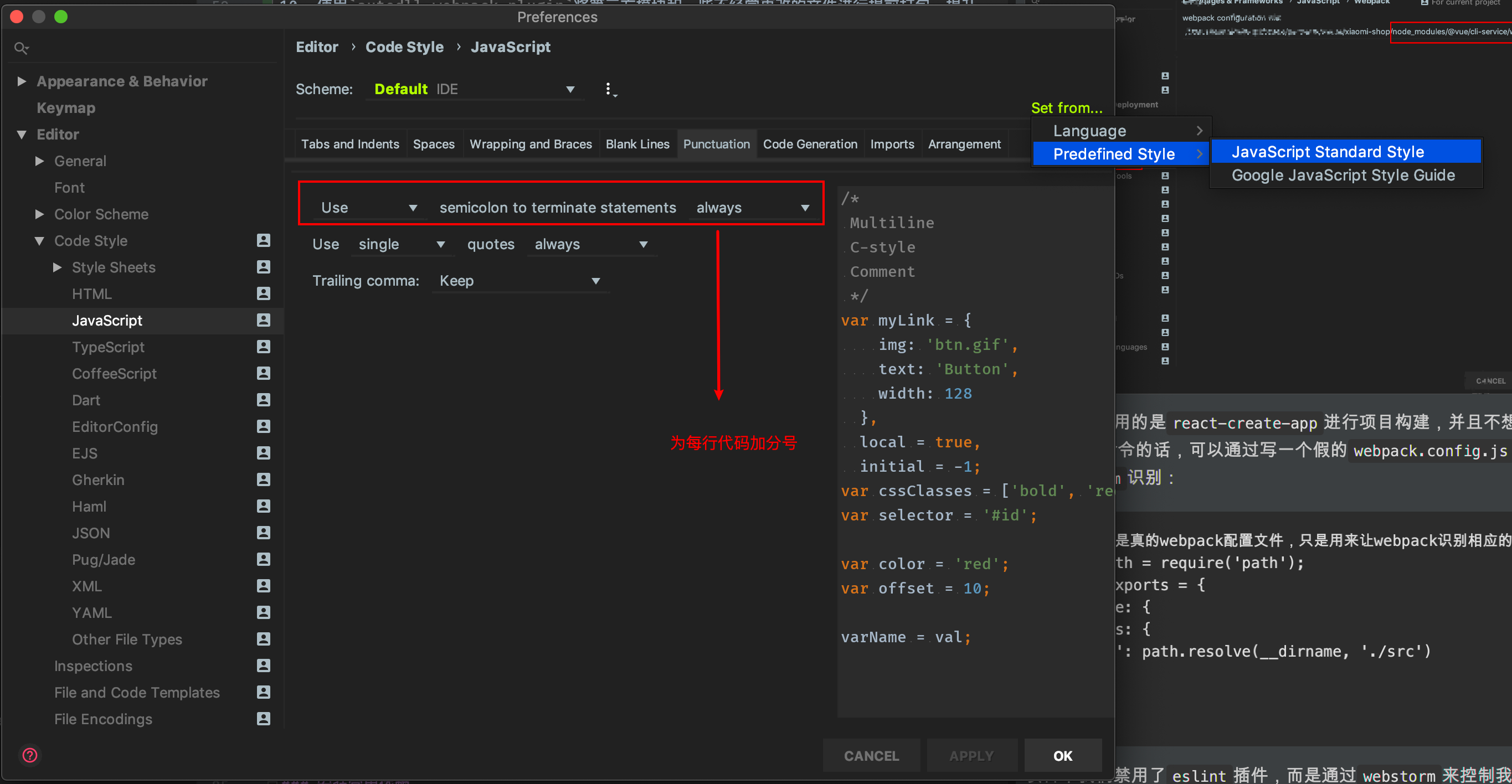Screen dimensions: 1512x784
Task: Switch to Tabs and Indents tab
Action: click(350, 144)
